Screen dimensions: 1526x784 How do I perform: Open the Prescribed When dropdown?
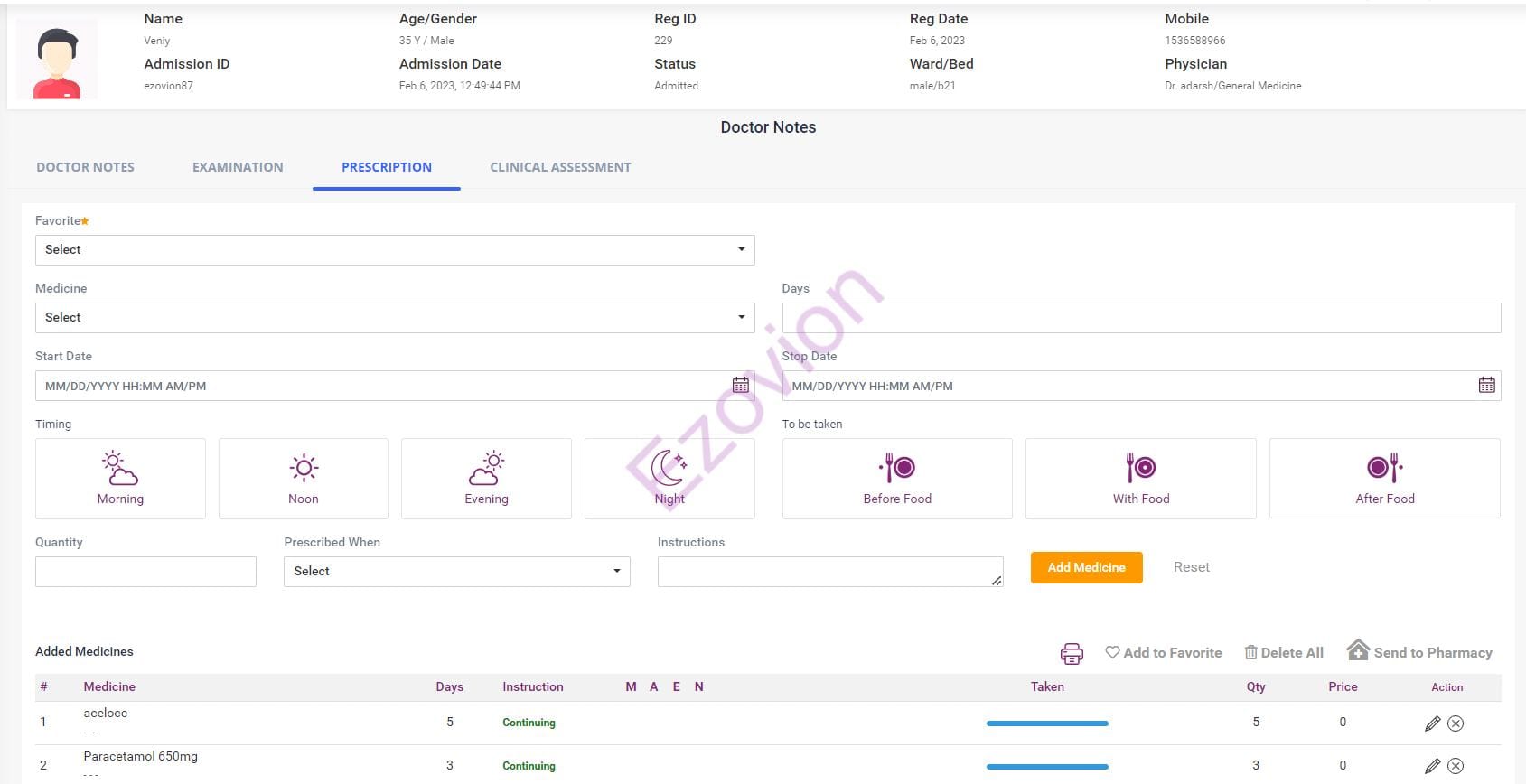(456, 572)
